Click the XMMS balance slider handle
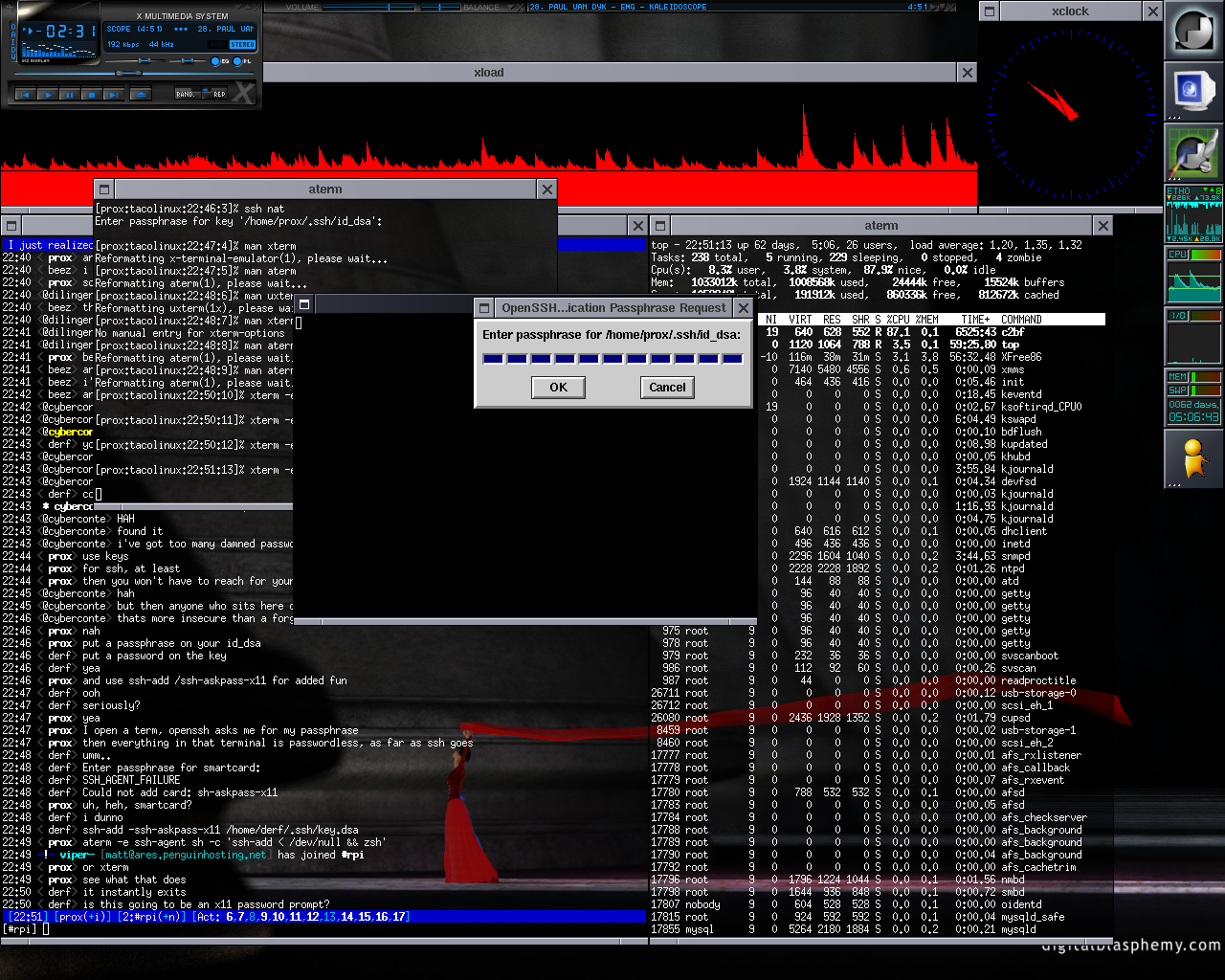Screen dimensions: 1225x980 click(x=188, y=60)
